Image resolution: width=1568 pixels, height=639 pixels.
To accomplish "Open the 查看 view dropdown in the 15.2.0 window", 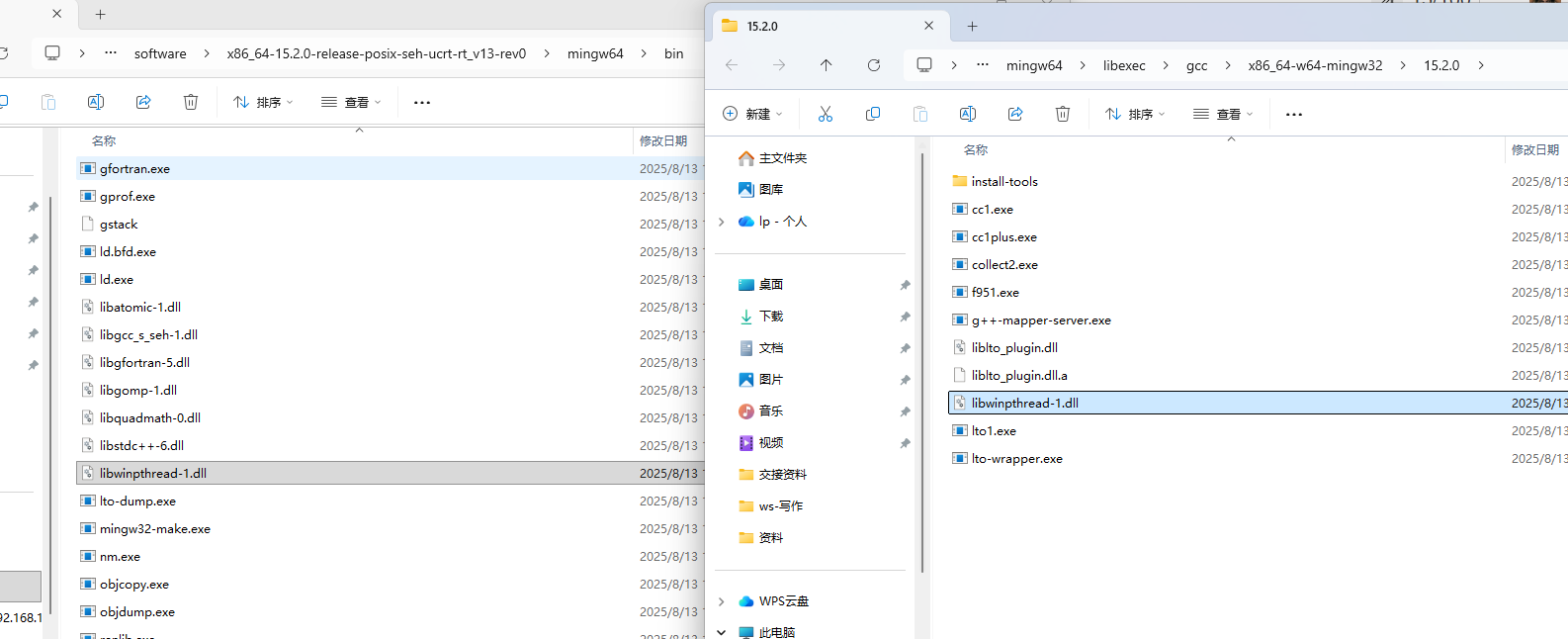I will click(x=1223, y=114).
